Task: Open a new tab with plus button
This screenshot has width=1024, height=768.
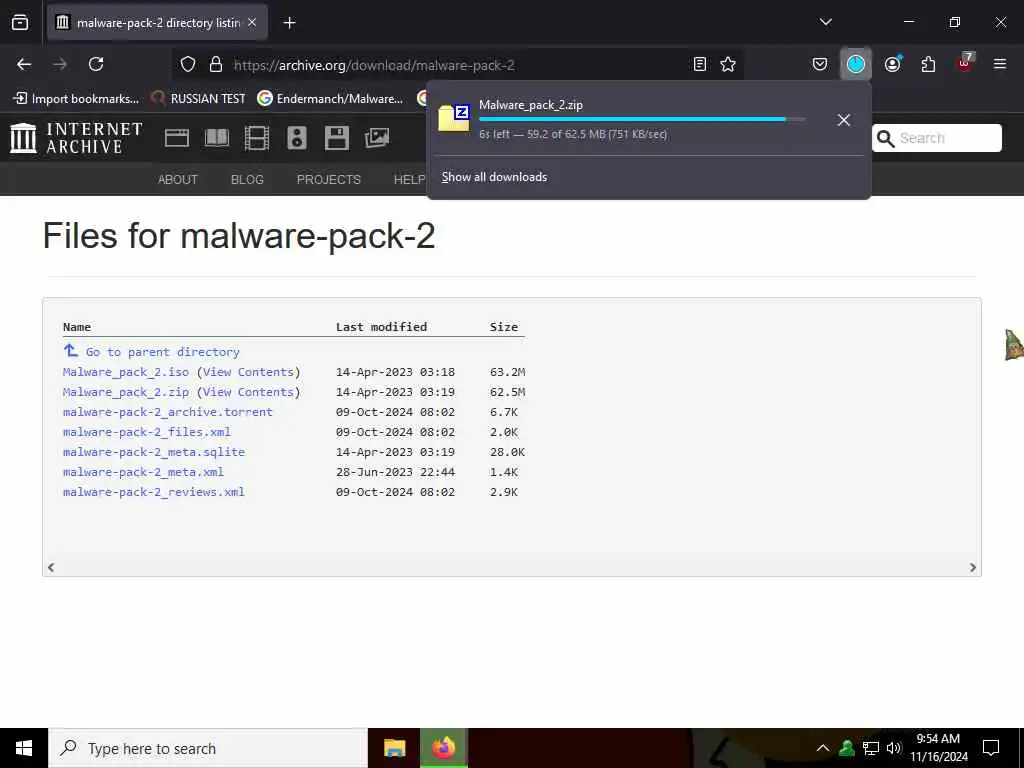Action: tap(289, 23)
